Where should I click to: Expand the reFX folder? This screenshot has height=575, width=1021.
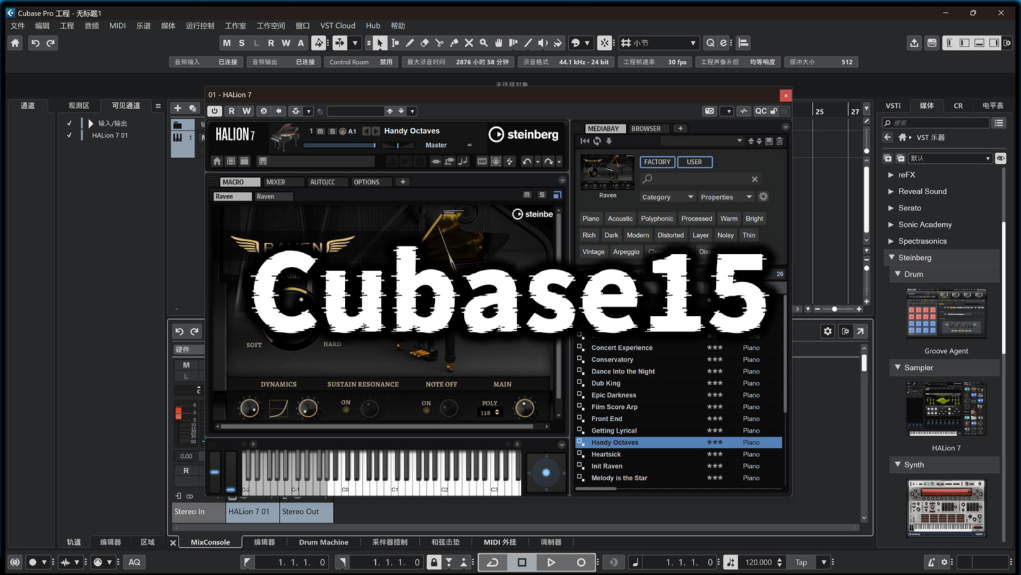point(891,175)
